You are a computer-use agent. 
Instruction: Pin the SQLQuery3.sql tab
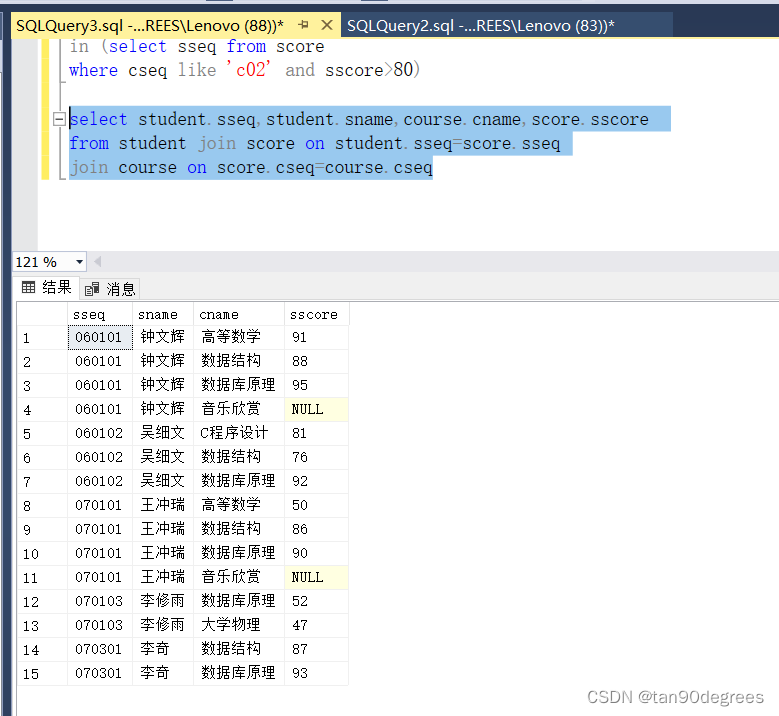304,24
